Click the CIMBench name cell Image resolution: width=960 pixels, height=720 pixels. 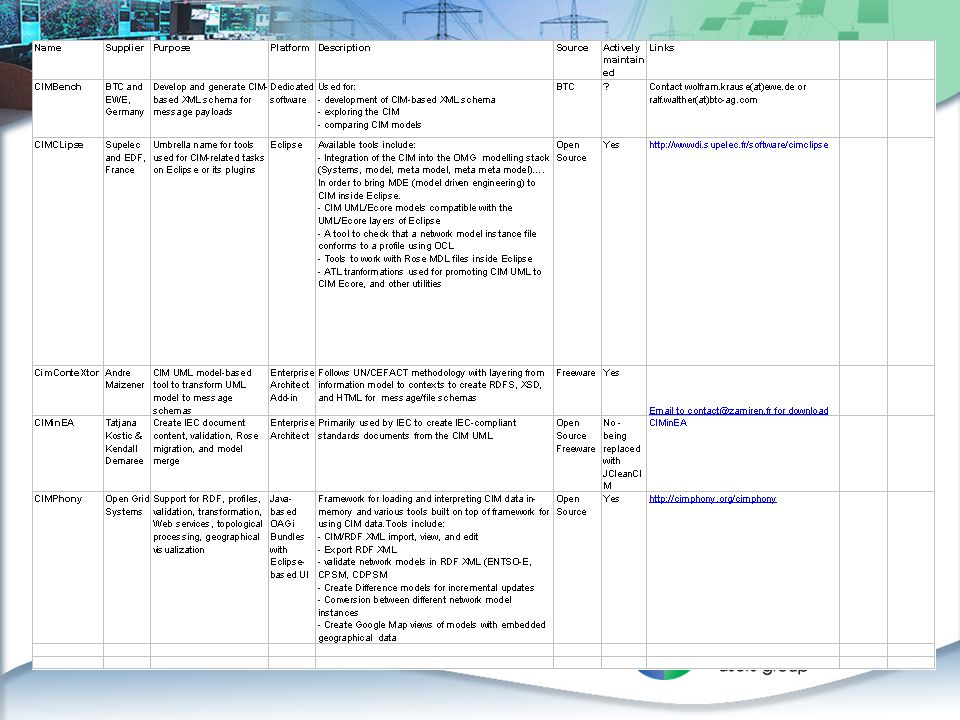(67, 108)
